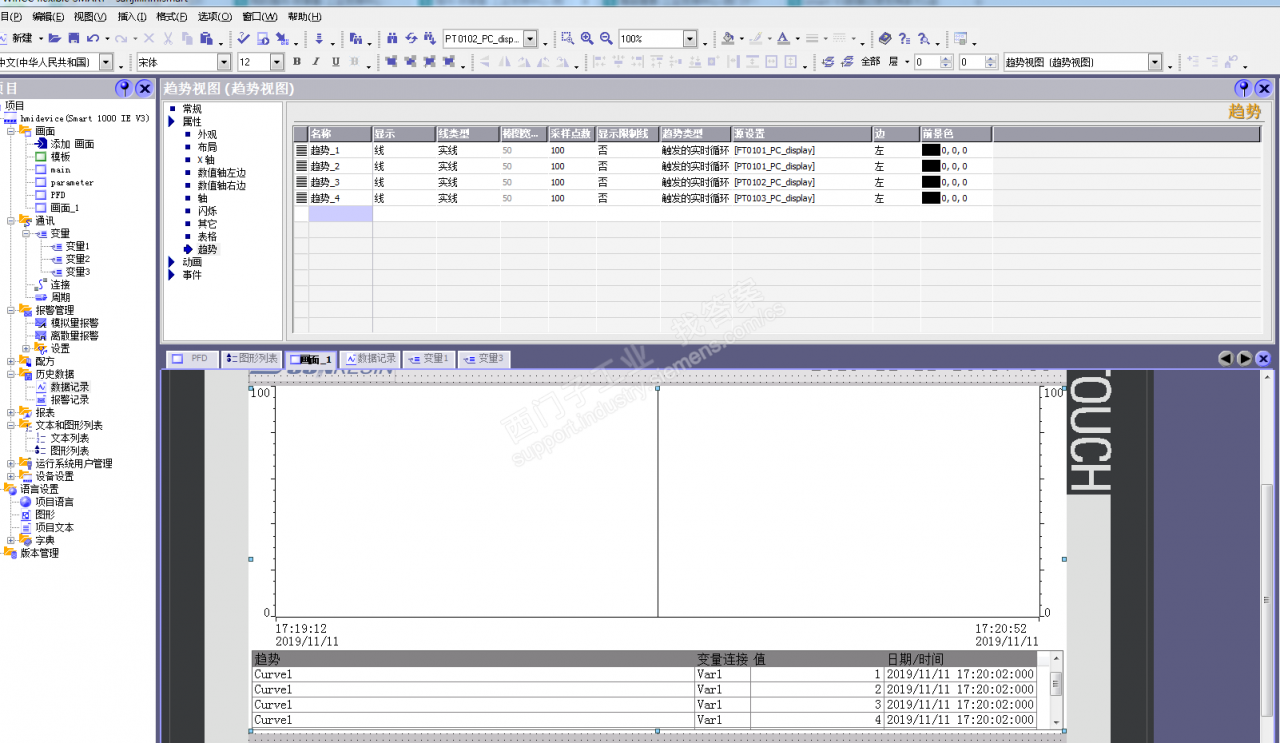The width and height of the screenshot is (1280, 743).
Task: Undo last action toolbar icon
Action: [x=92, y=38]
